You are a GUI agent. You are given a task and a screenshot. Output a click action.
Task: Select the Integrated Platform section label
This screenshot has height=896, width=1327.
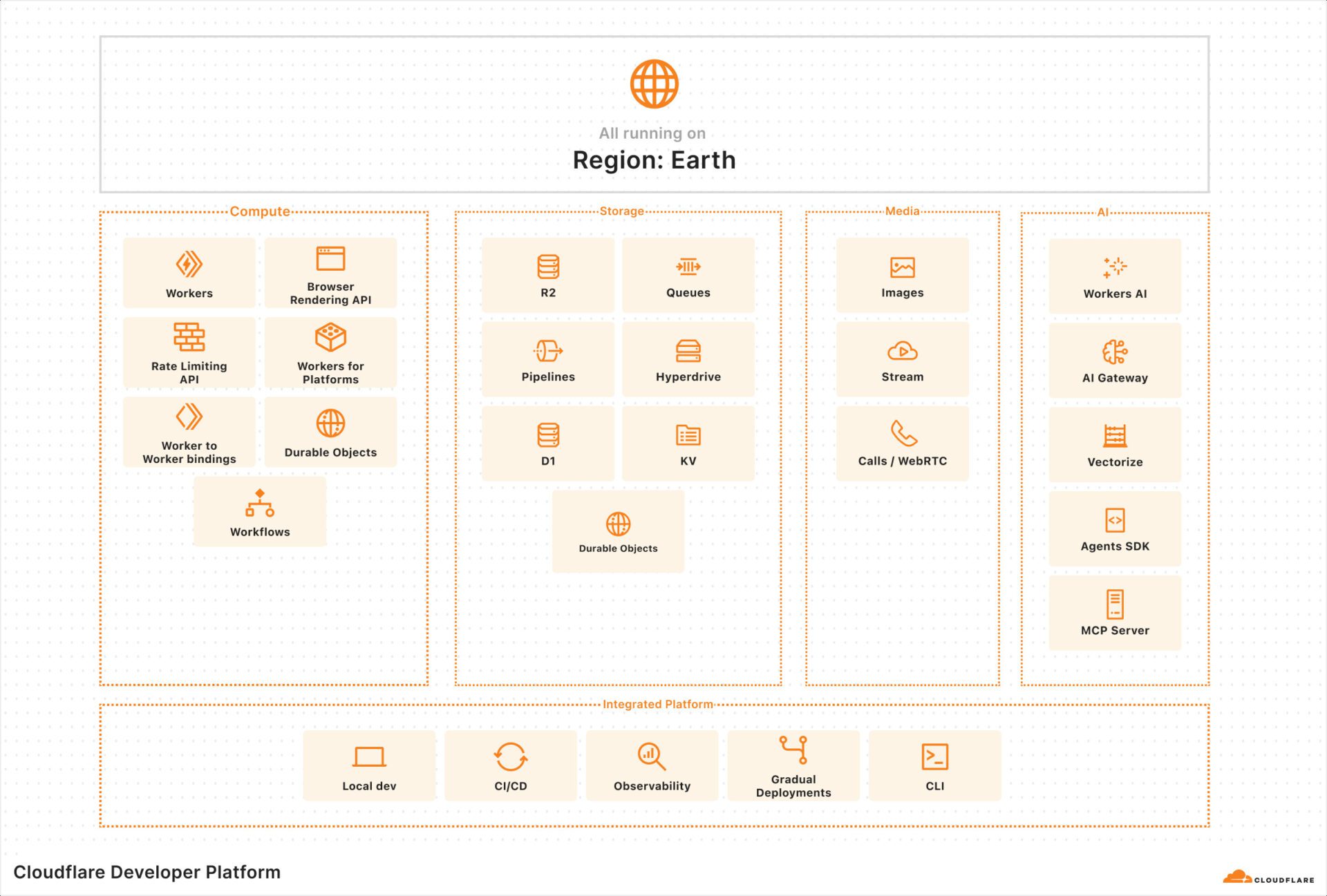[657, 704]
